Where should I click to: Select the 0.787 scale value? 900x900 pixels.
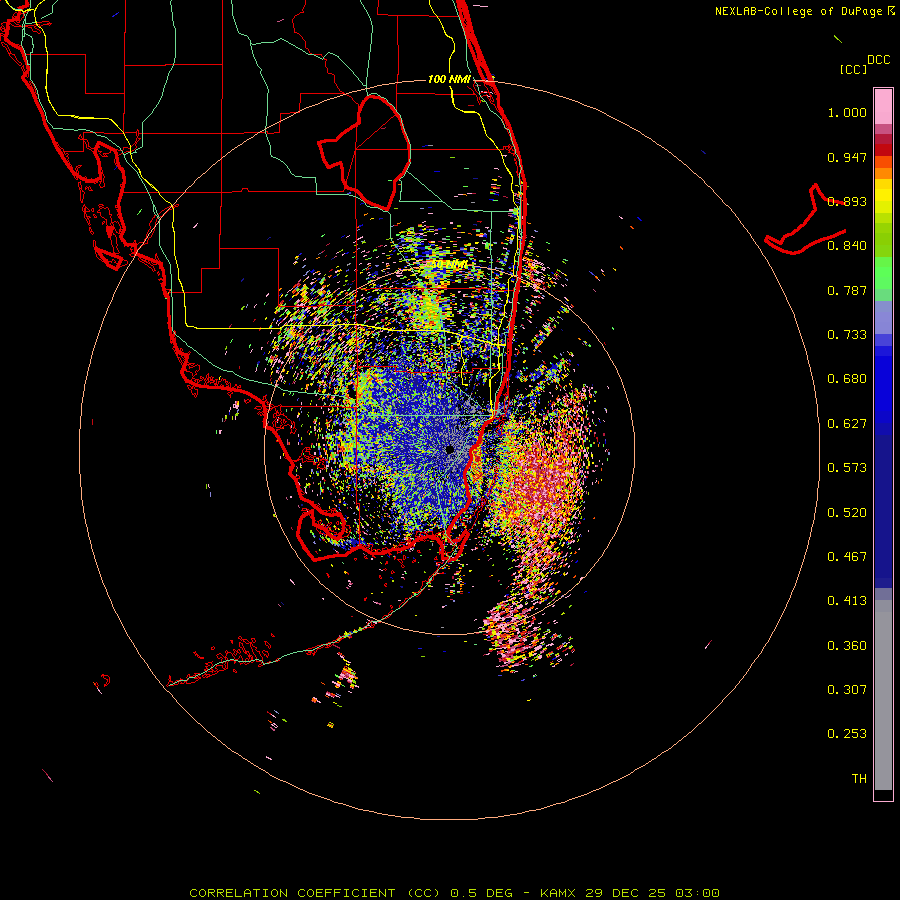pyautogui.click(x=847, y=290)
